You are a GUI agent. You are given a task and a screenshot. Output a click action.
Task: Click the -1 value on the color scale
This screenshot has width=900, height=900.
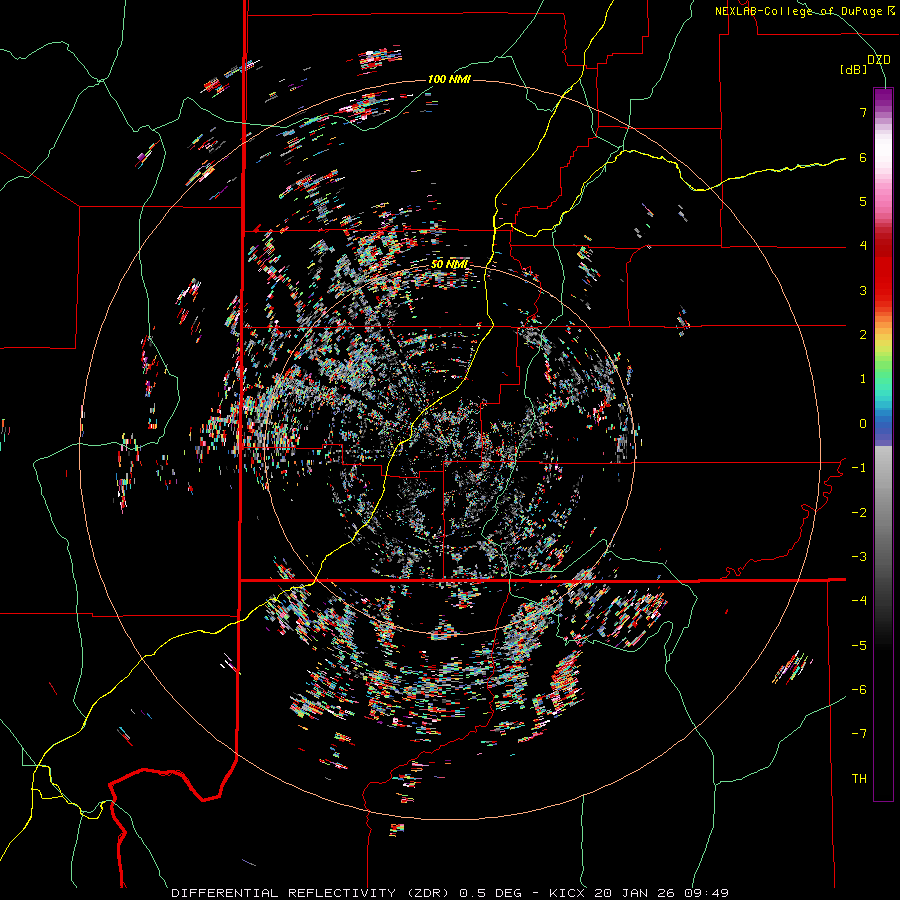[x=859, y=468]
